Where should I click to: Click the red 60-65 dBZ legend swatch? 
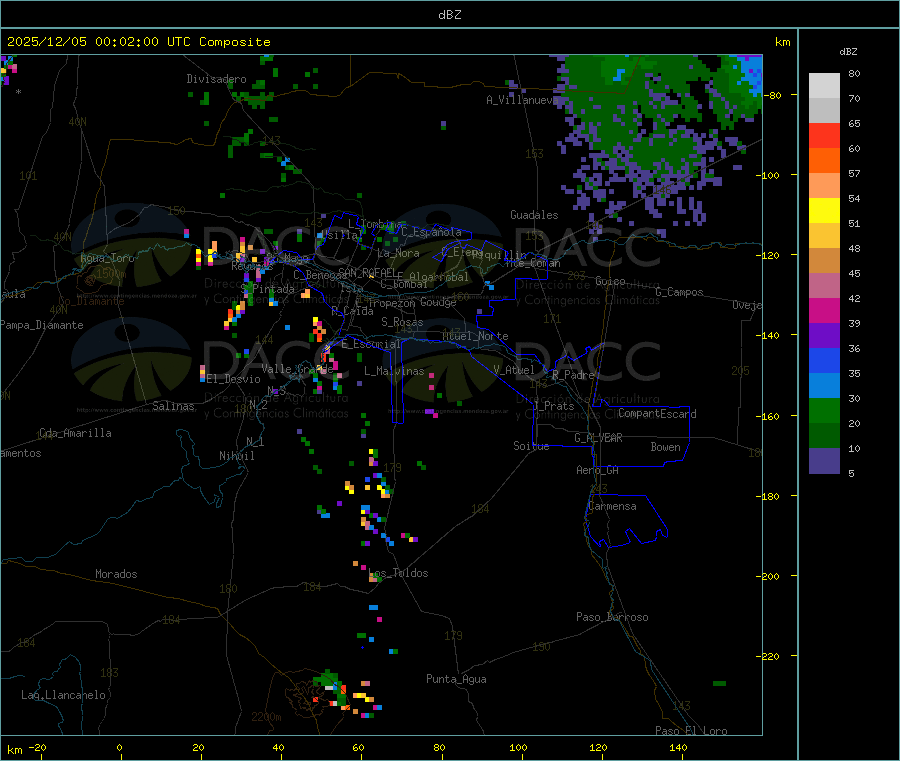824,136
